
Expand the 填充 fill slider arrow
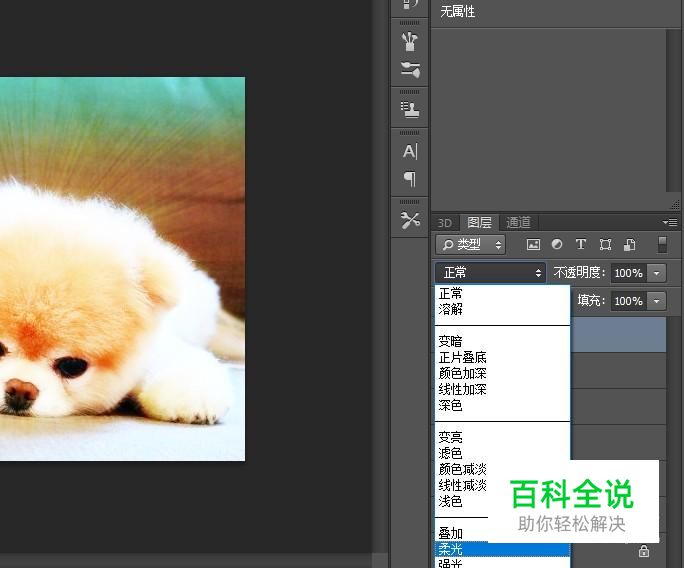coord(657,301)
